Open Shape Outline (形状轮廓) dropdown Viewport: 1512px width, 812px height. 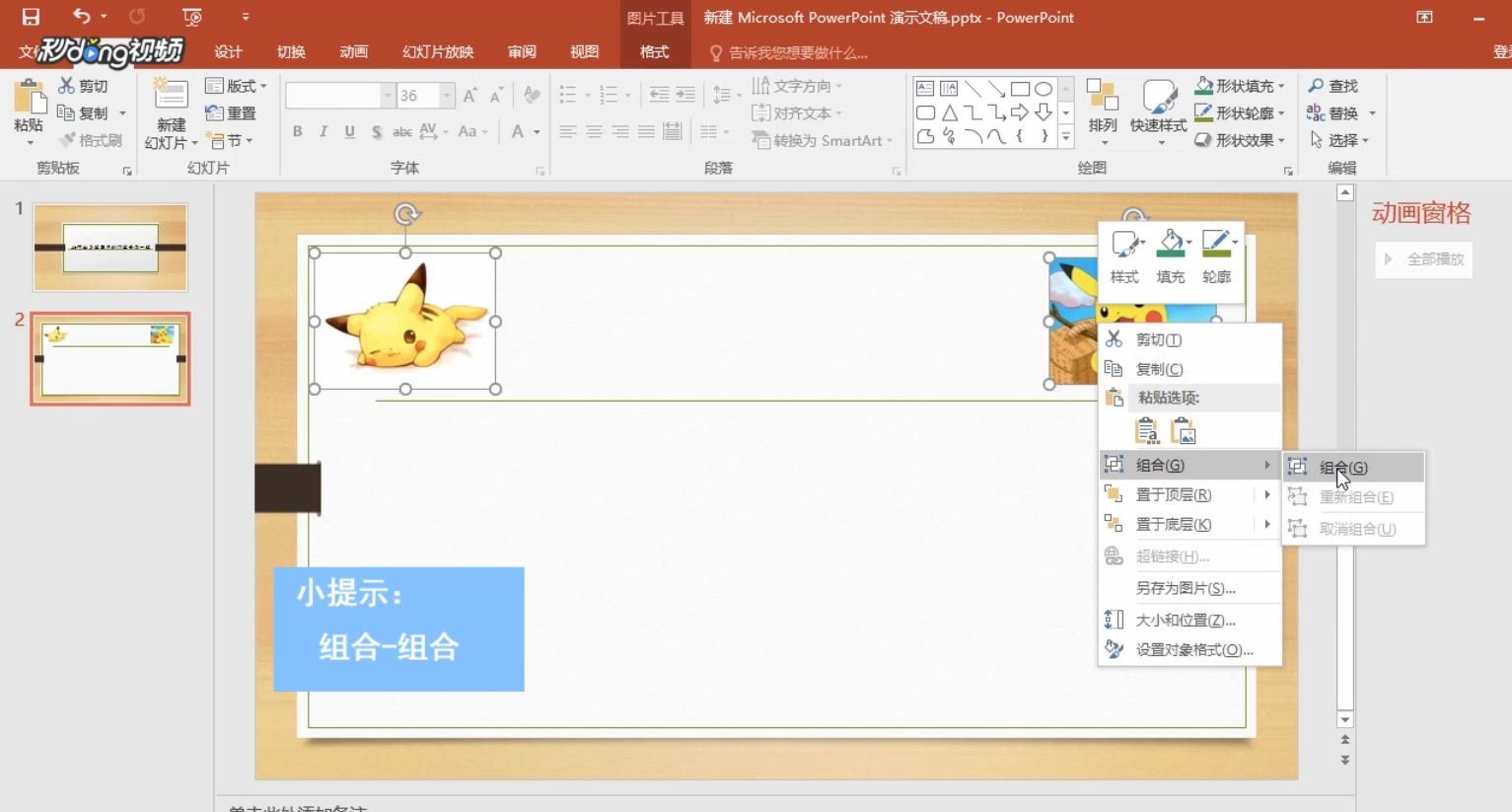1240,112
